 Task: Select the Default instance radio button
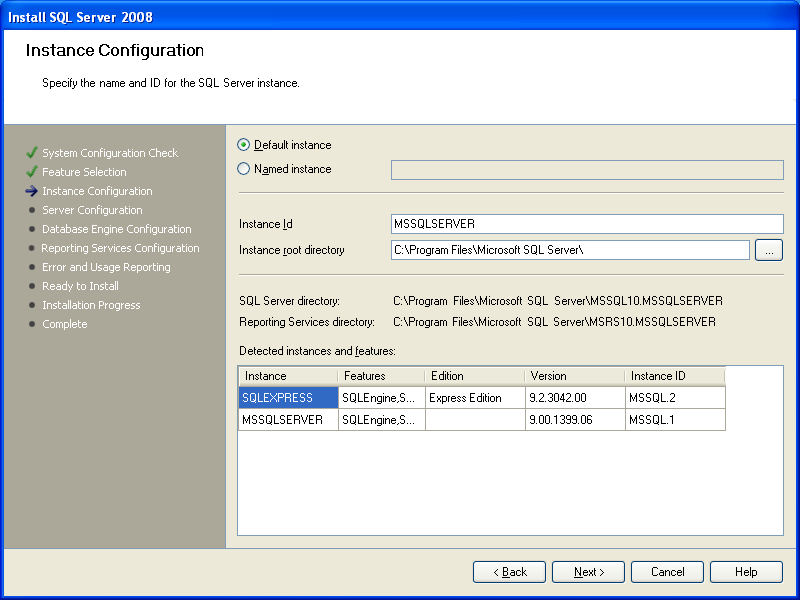point(244,145)
